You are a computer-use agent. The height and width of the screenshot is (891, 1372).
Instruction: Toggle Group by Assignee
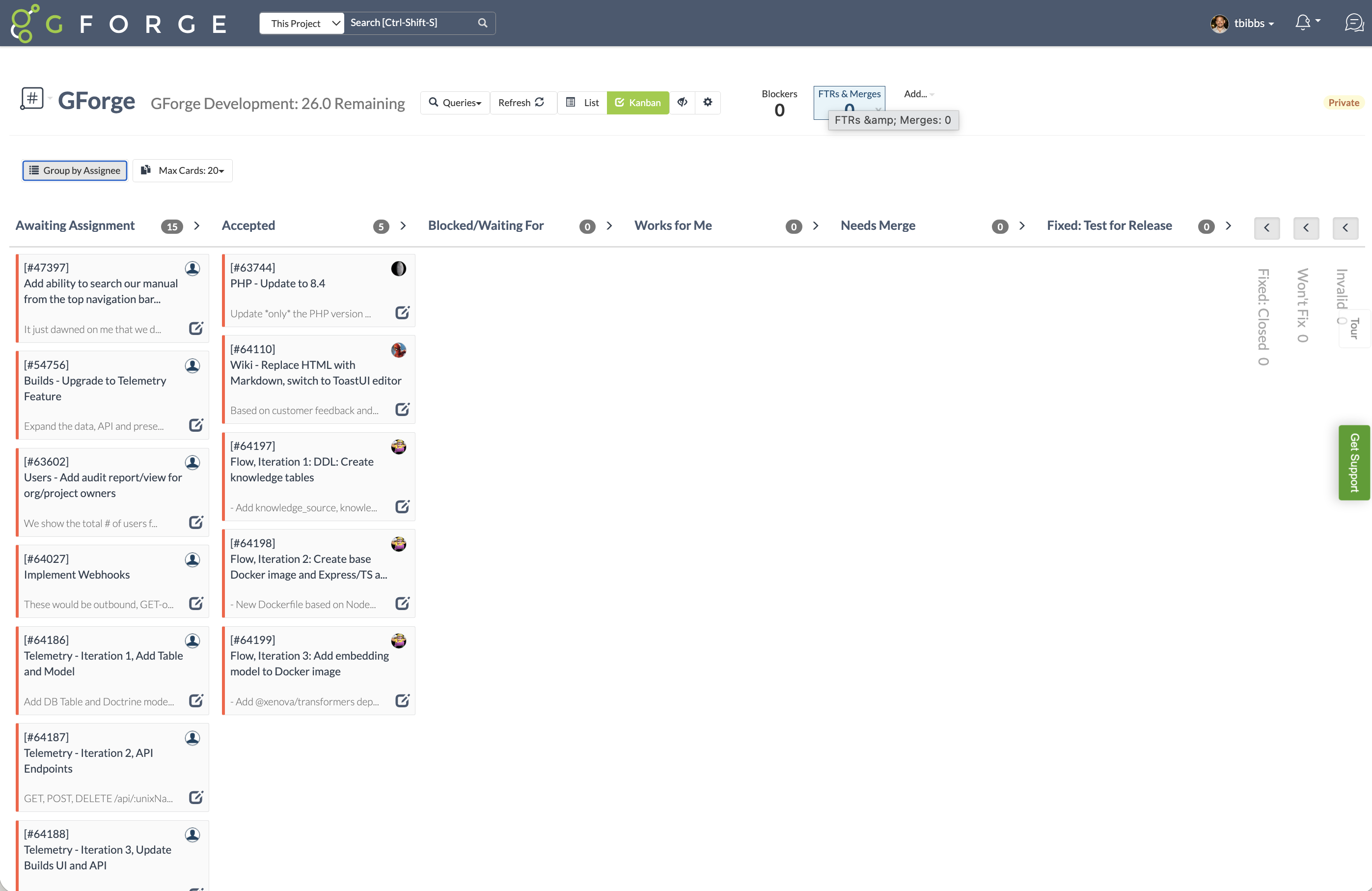[75, 170]
